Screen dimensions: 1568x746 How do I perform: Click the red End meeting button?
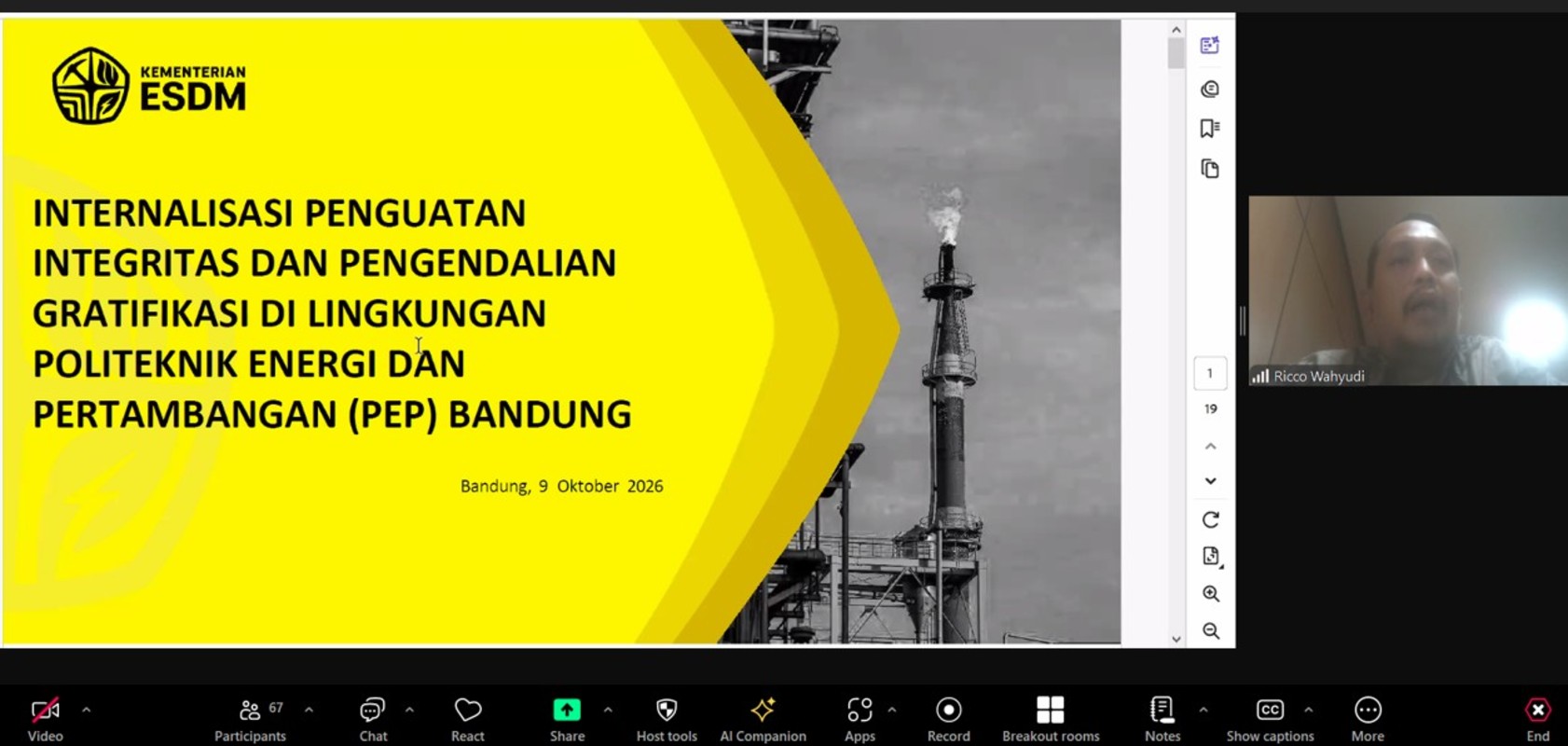click(1538, 720)
